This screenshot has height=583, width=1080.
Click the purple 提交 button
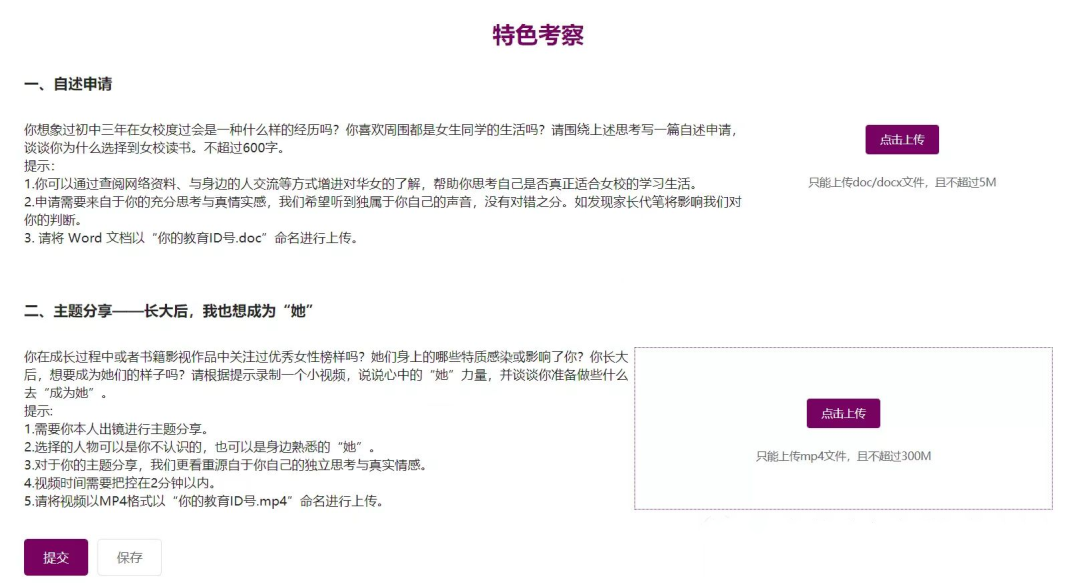(x=56, y=558)
